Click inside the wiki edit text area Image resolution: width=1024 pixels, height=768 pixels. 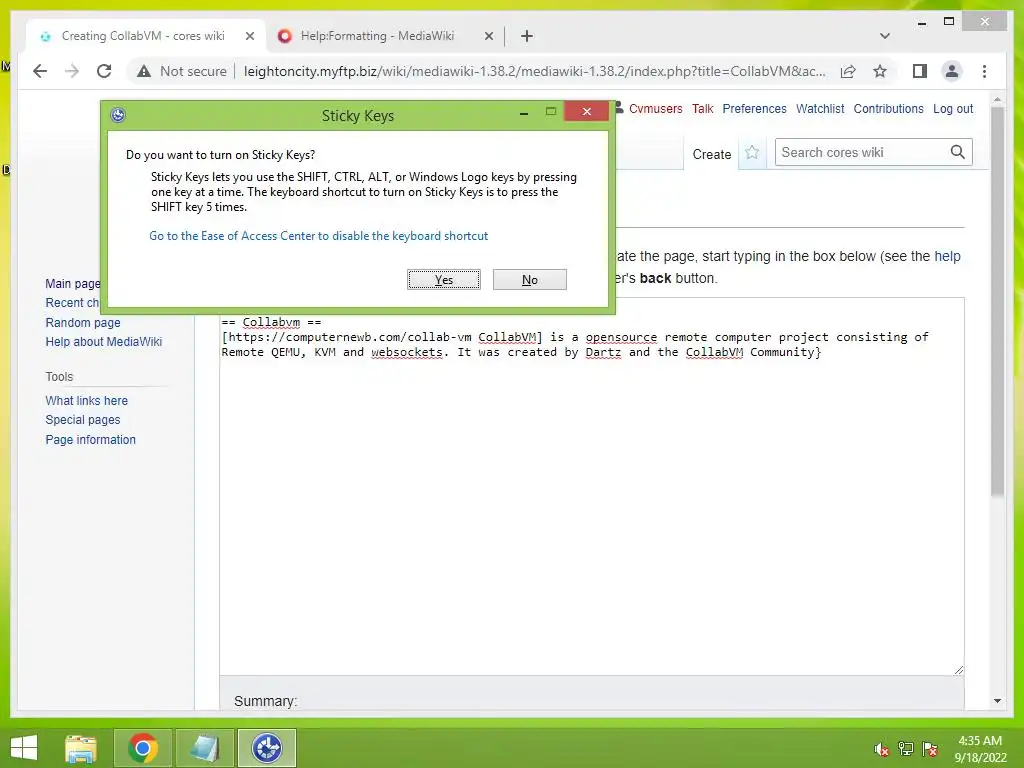592,487
